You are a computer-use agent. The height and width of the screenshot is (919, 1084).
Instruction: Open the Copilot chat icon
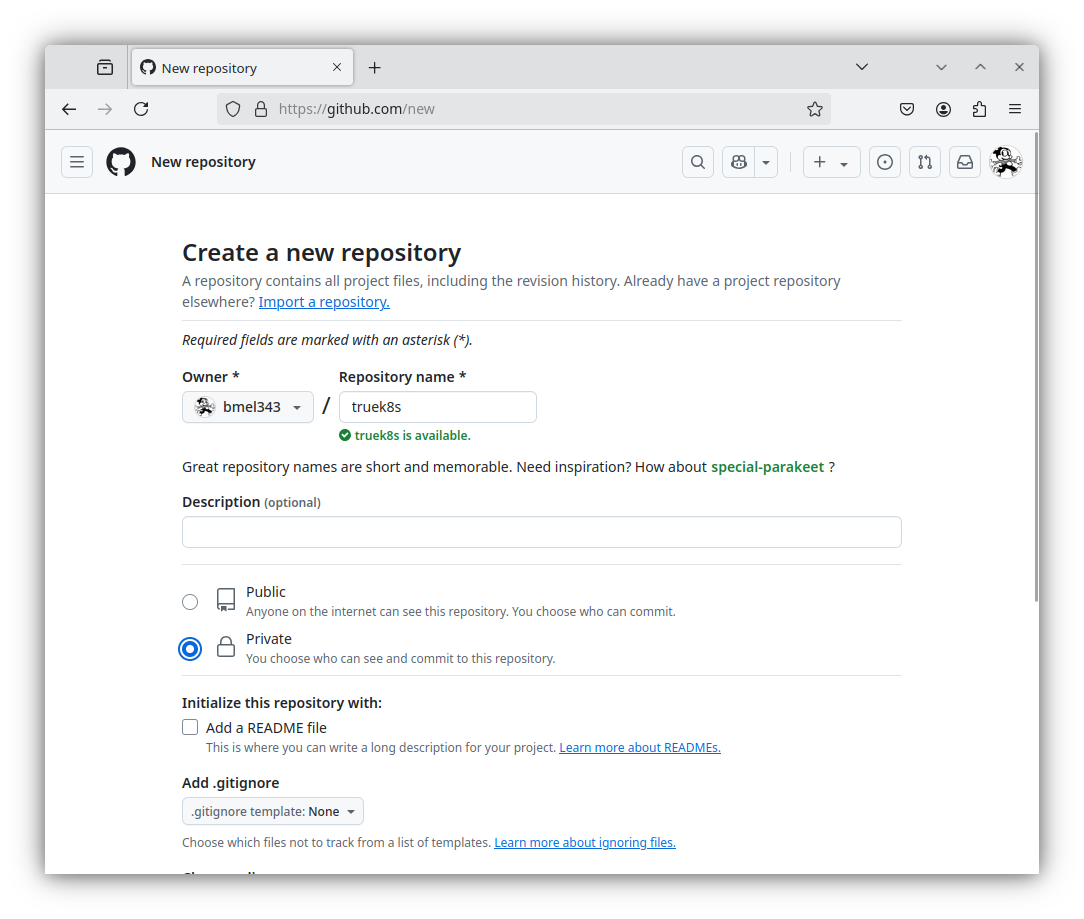point(739,162)
